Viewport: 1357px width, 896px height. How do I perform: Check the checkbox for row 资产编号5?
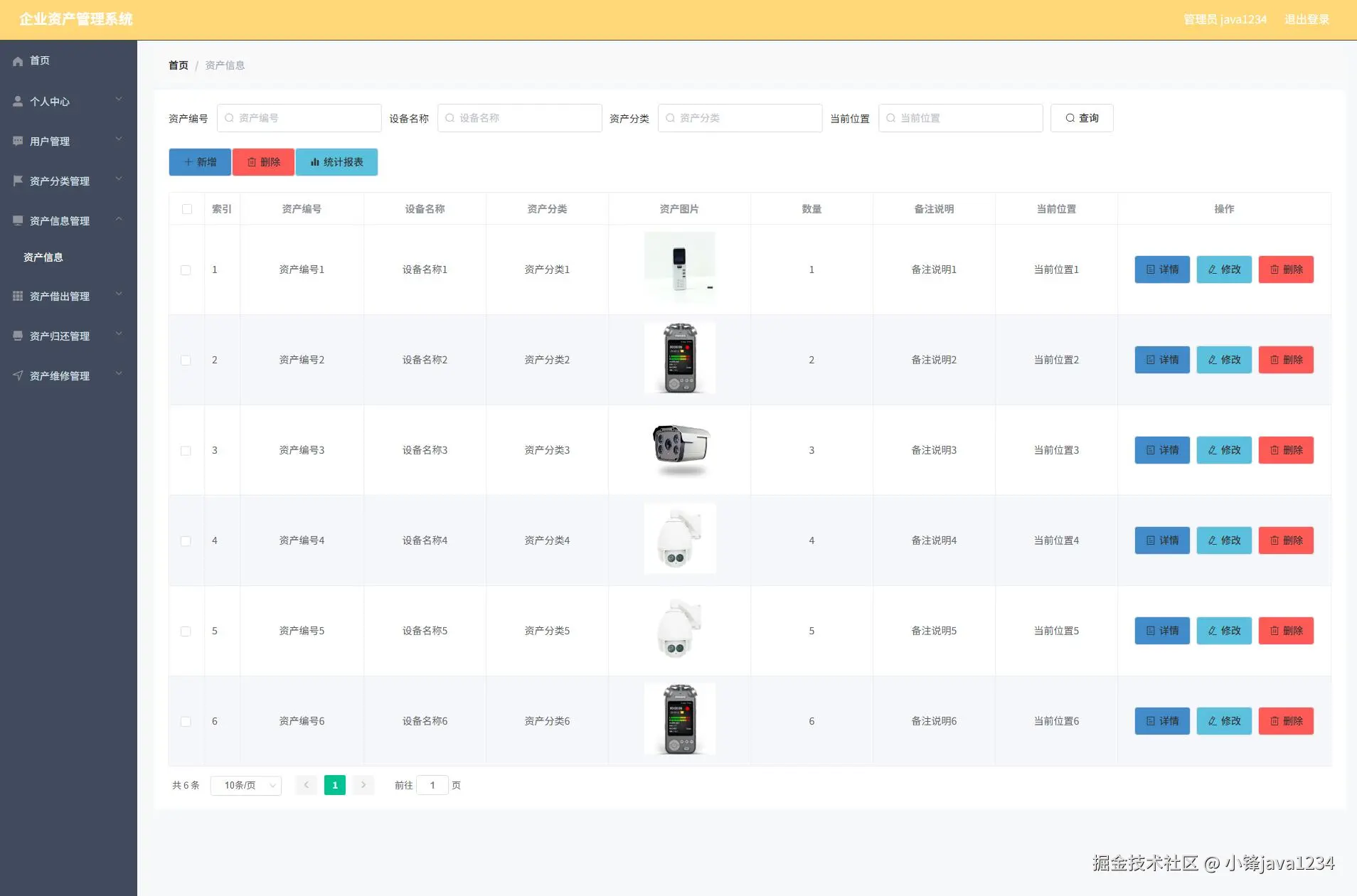[186, 631]
